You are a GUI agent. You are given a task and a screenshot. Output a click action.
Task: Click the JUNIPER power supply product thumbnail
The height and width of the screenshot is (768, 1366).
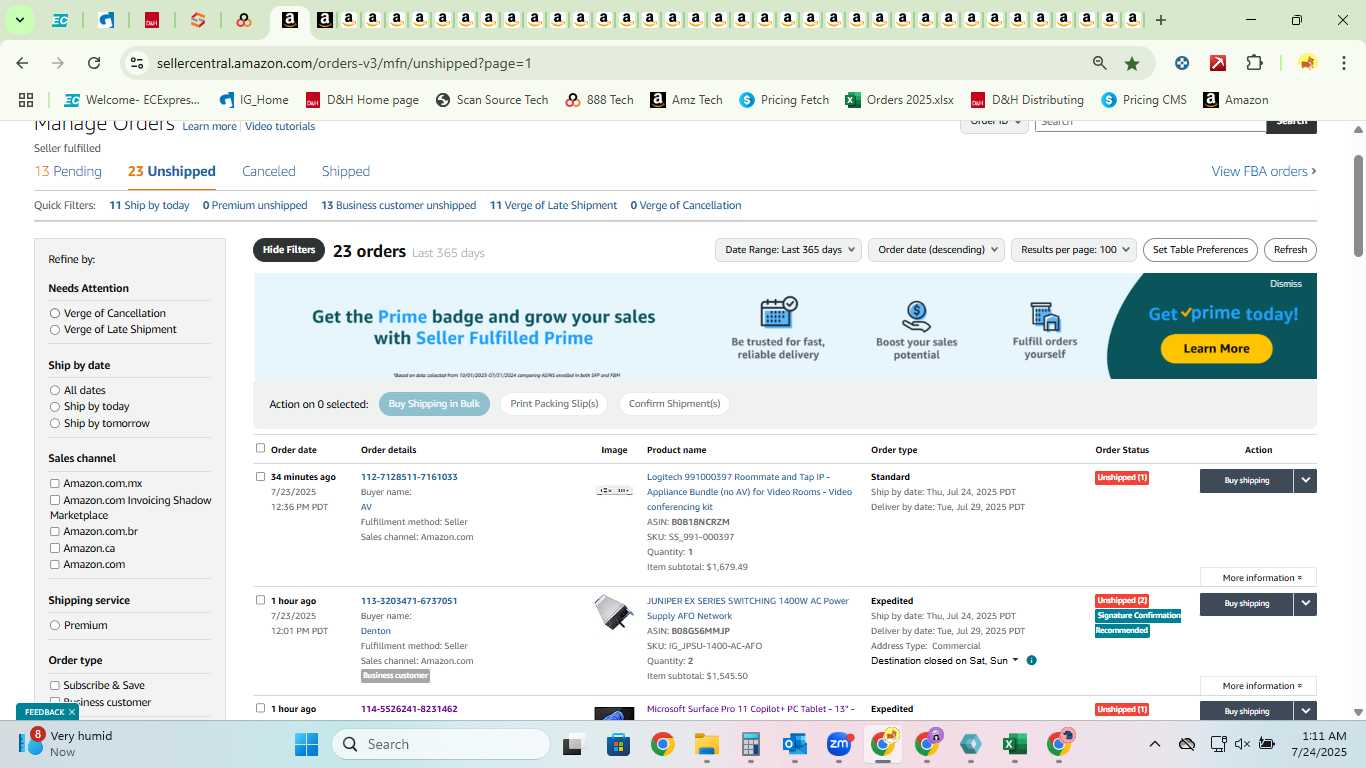[613, 612]
